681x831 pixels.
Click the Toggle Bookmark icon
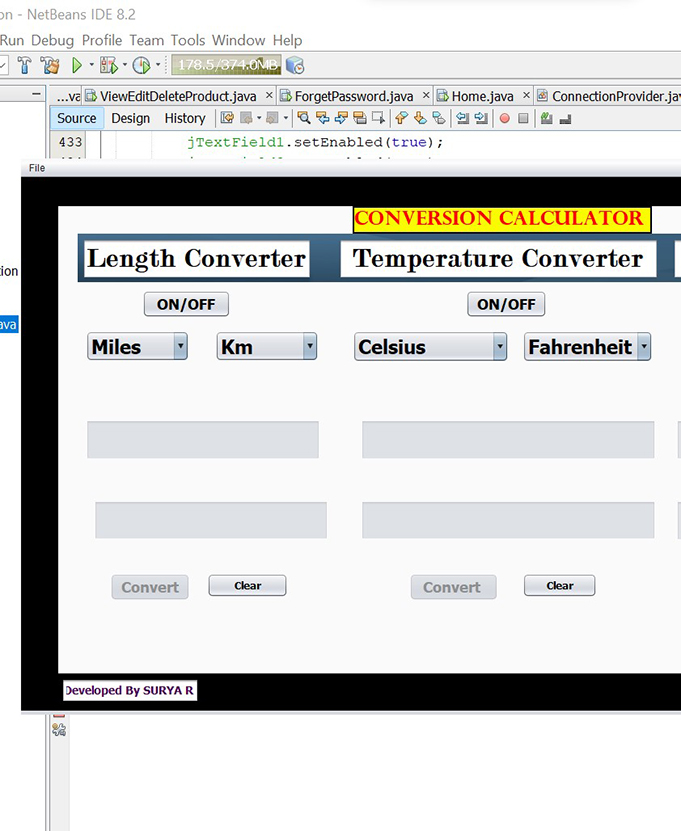coord(439,118)
